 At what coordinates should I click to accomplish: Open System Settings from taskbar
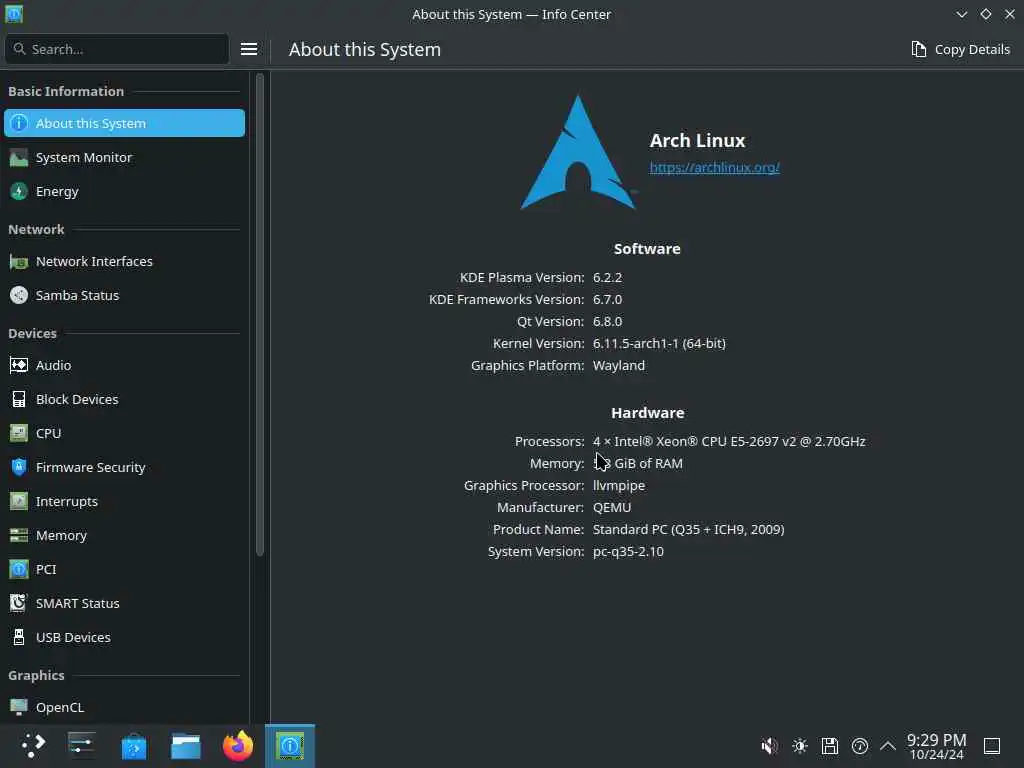pos(82,746)
